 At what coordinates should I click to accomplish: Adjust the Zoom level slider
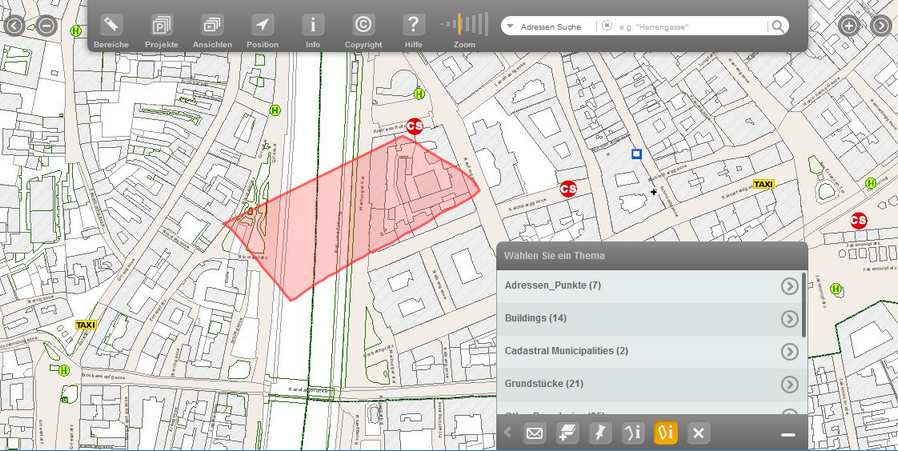(464, 25)
